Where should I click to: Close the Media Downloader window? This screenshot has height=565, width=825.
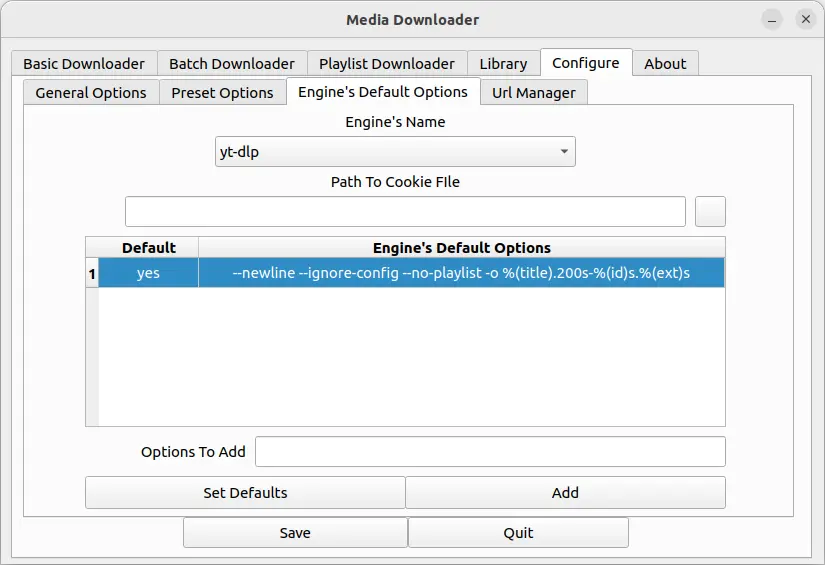(804, 20)
